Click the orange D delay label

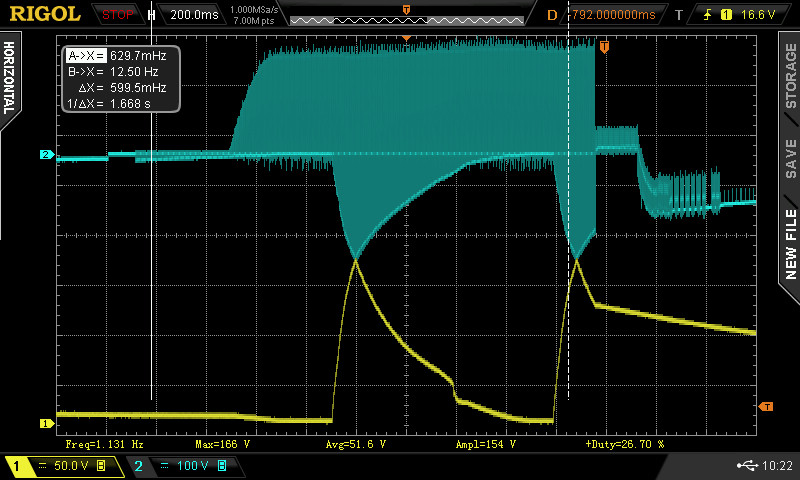pyautogui.click(x=552, y=15)
